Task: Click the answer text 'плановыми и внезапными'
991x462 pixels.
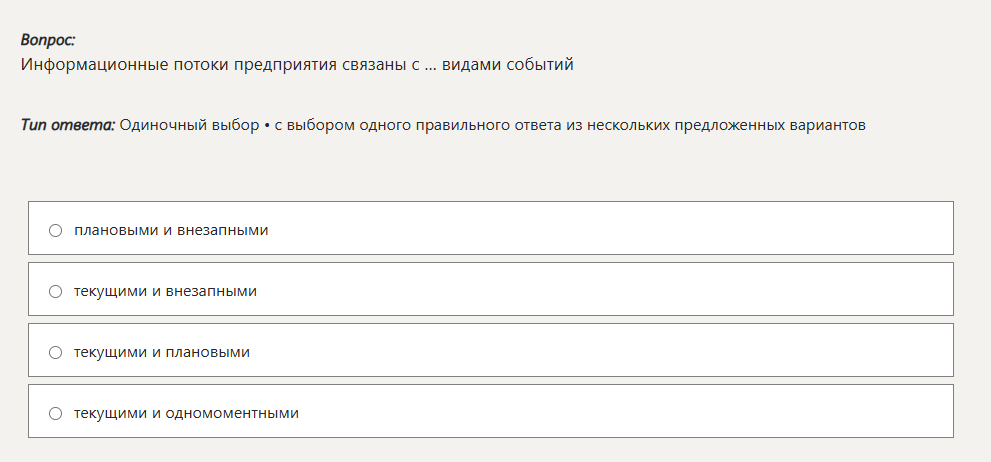Action: [x=171, y=230]
